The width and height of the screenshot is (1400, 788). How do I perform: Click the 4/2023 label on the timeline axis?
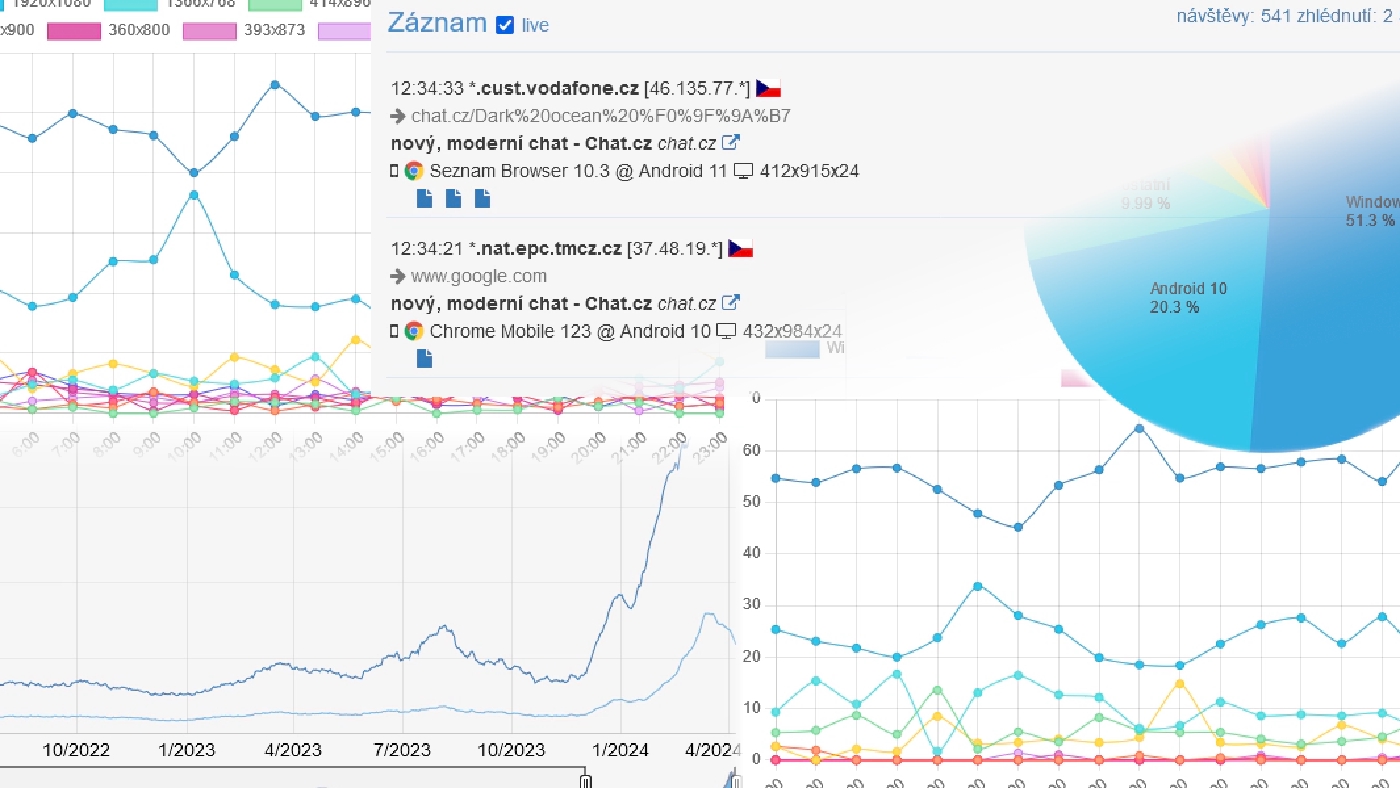click(292, 749)
